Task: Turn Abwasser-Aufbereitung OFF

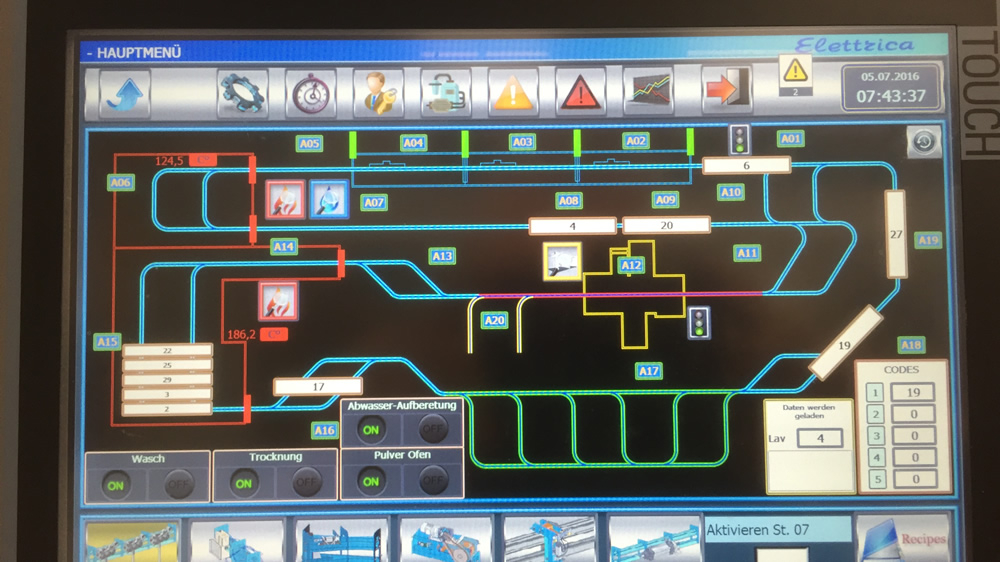Action: [x=433, y=429]
